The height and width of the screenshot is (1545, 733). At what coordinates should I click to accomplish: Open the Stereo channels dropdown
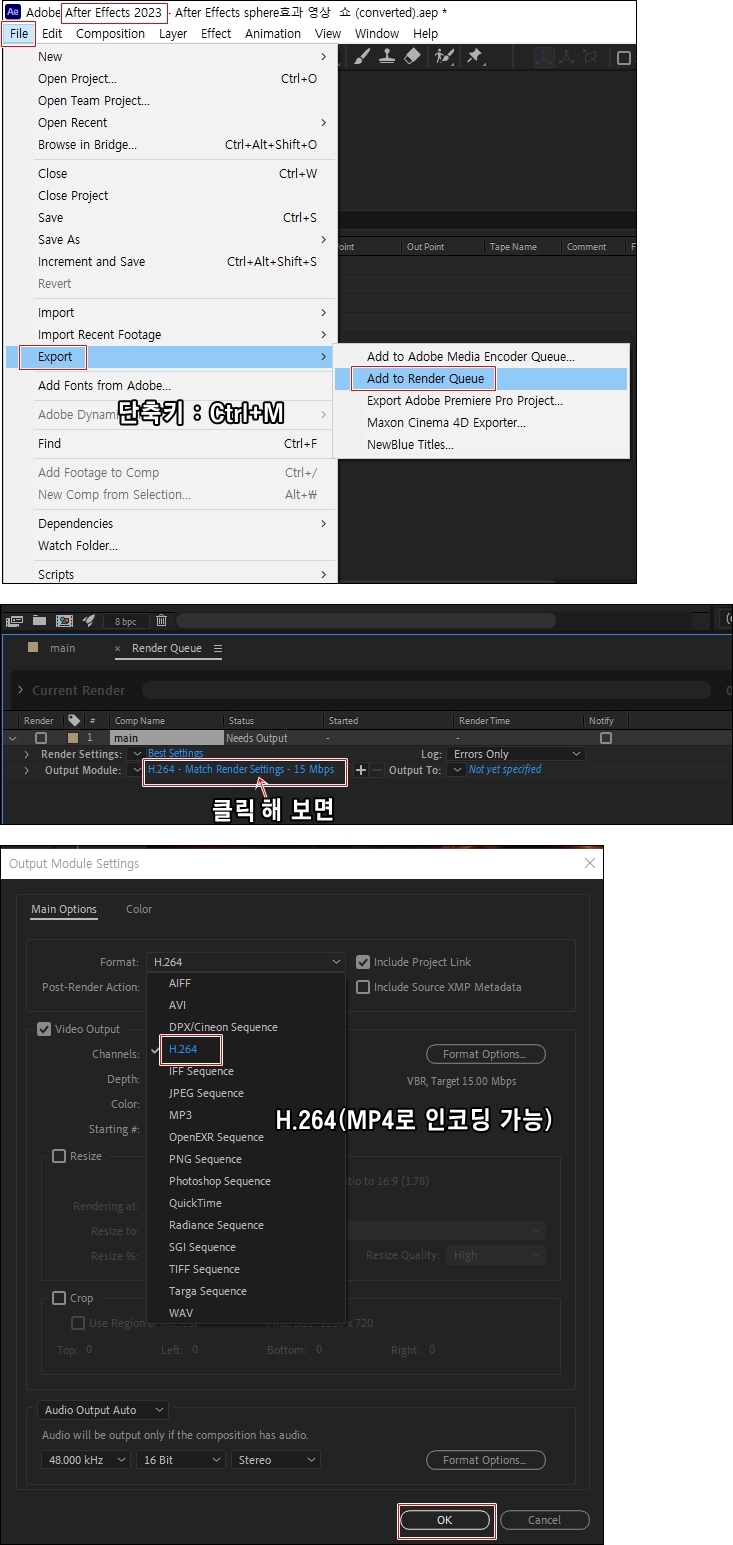(x=276, y=1460)
